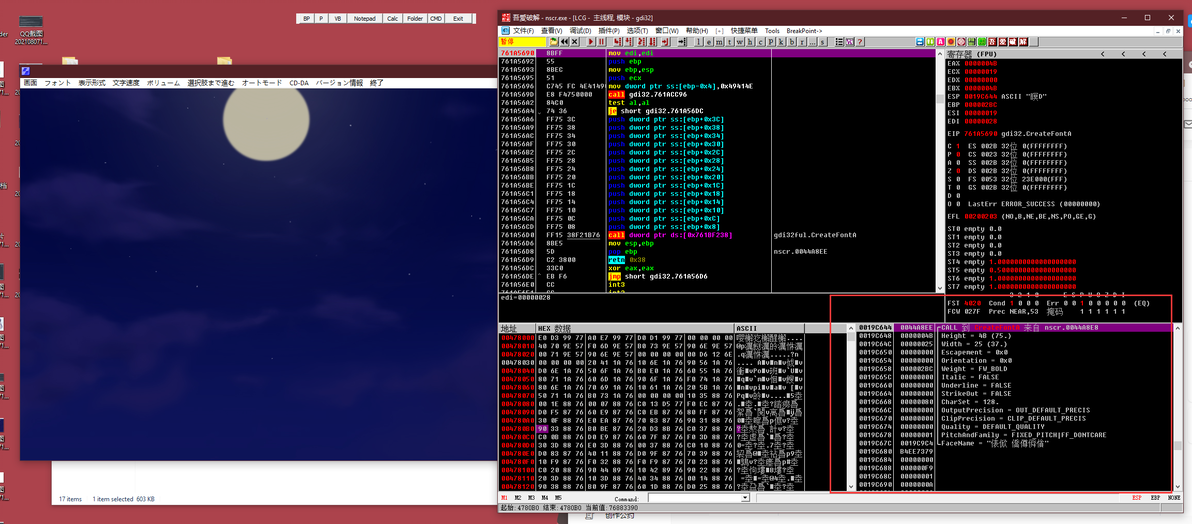Click the orange record-dot plugin icon
1192x524 pixels.
pyautogui.click(x=951, y=41)
